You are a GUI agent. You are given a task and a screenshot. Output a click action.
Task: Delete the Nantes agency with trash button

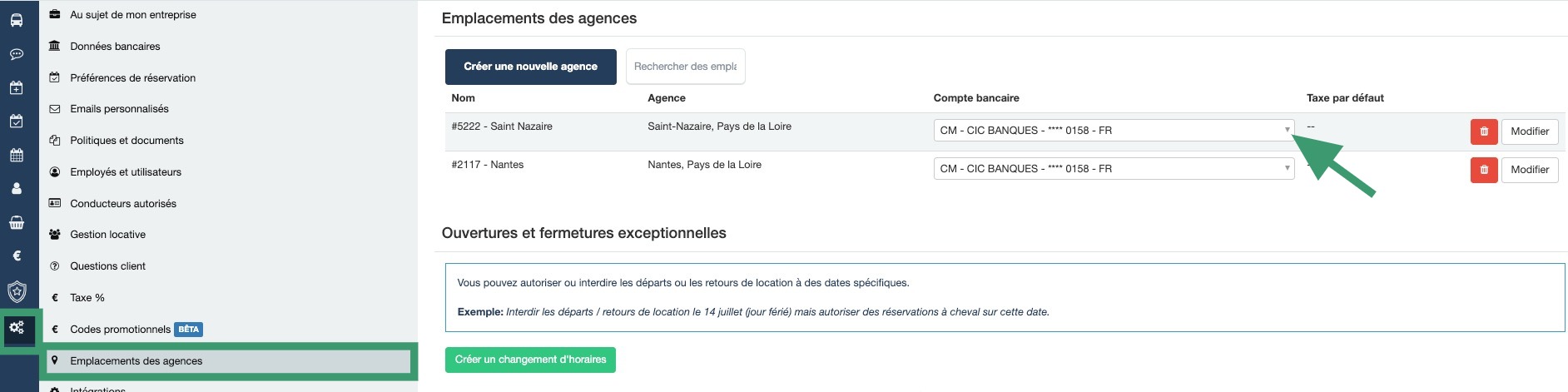(x=1484, y=170)
